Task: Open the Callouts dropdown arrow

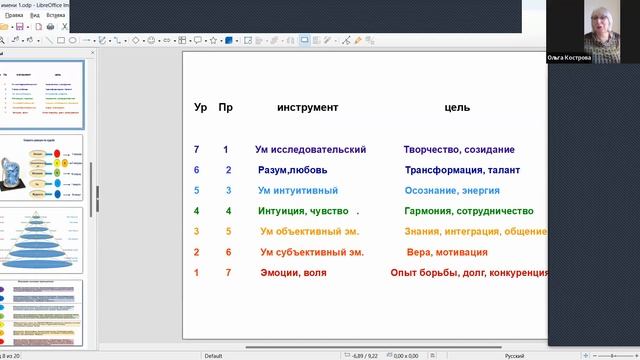Action: tap(206, 41)
